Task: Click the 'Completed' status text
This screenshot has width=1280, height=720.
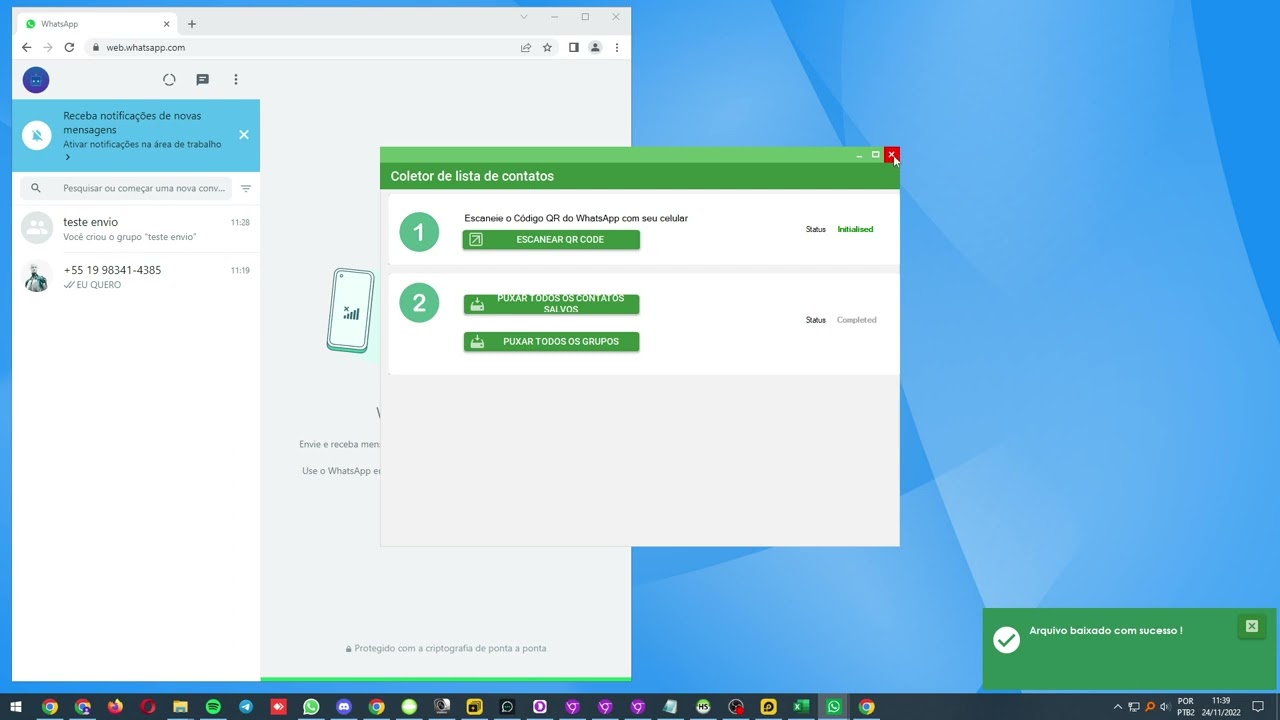Action: pyautogui.click(x=856, y=320)
